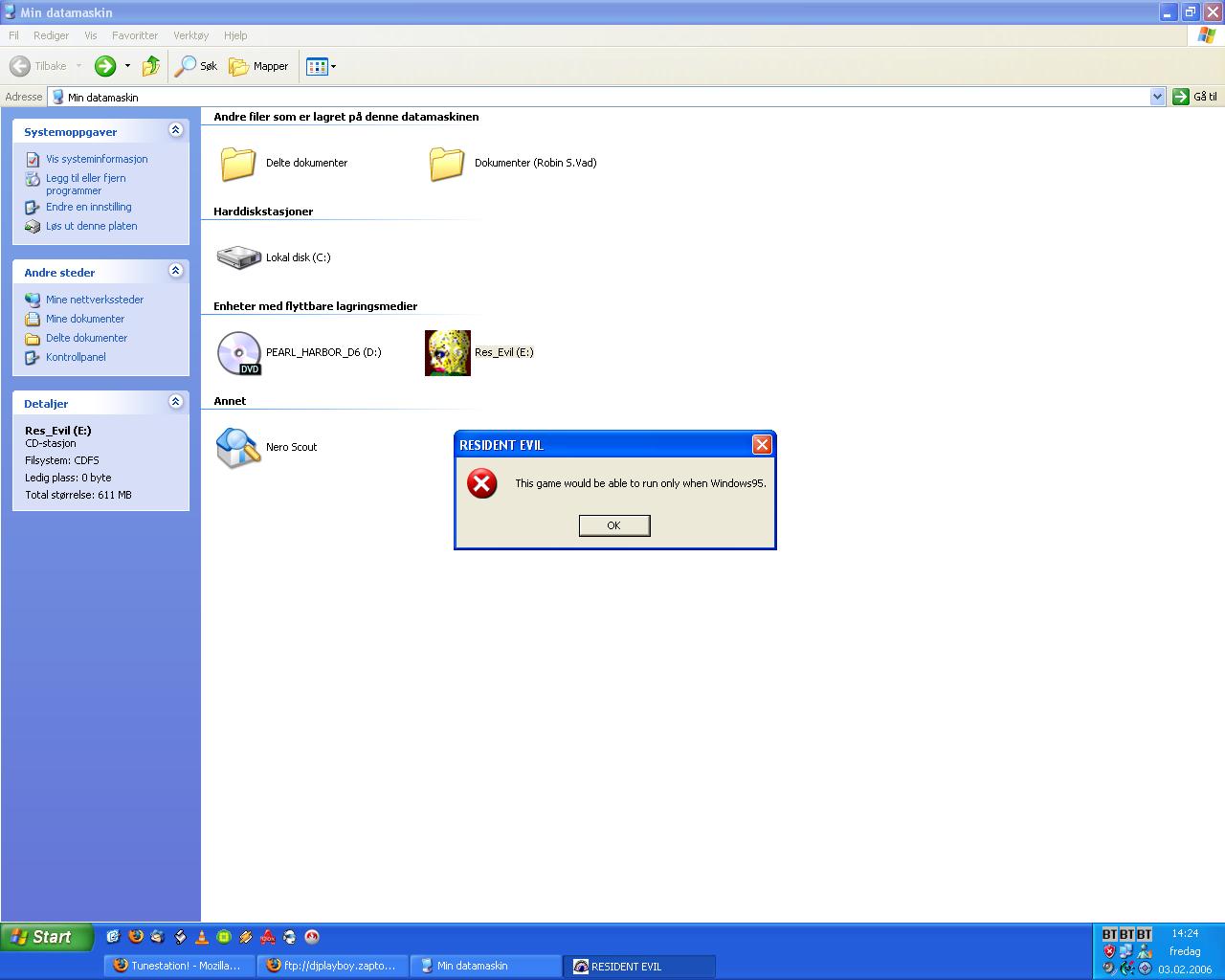1225x980 pixels.
Task: Select the Nero Scout icon
Action: point(238,447)
